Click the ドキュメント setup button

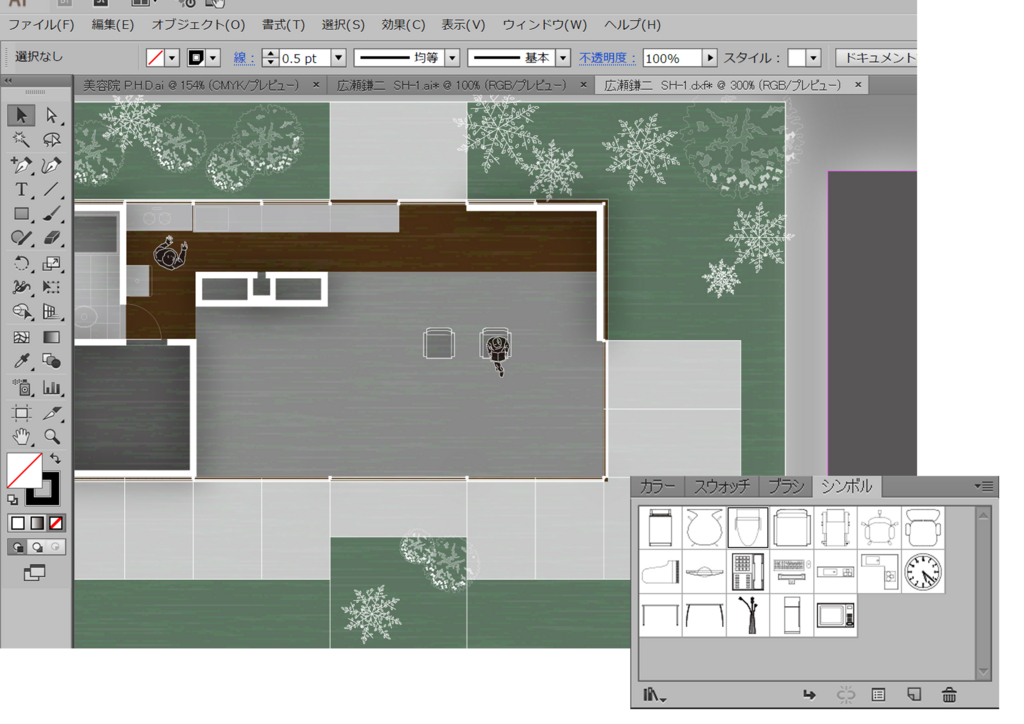pyautogui.click(x=877, y=58)
